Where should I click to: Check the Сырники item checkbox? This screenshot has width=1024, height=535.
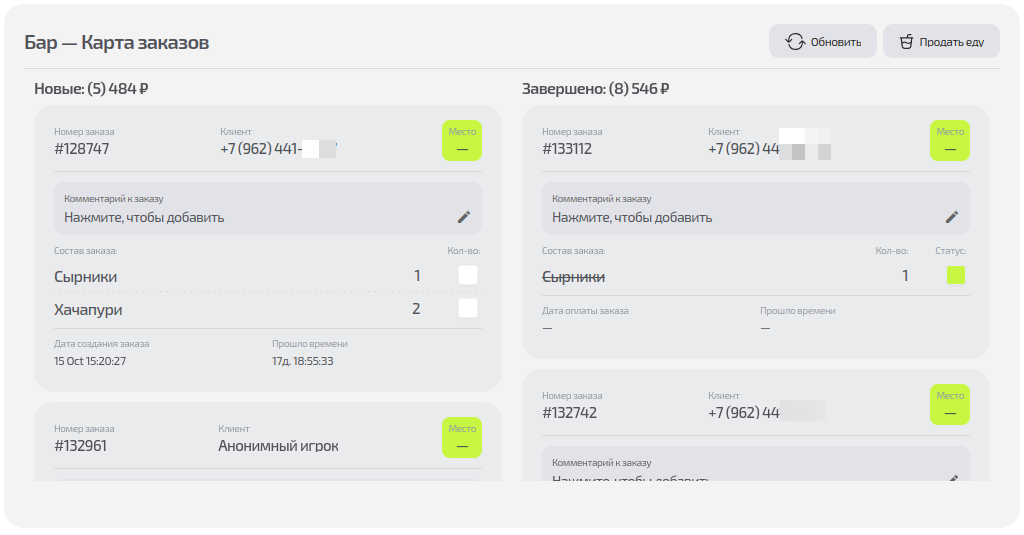pos(467,276)
